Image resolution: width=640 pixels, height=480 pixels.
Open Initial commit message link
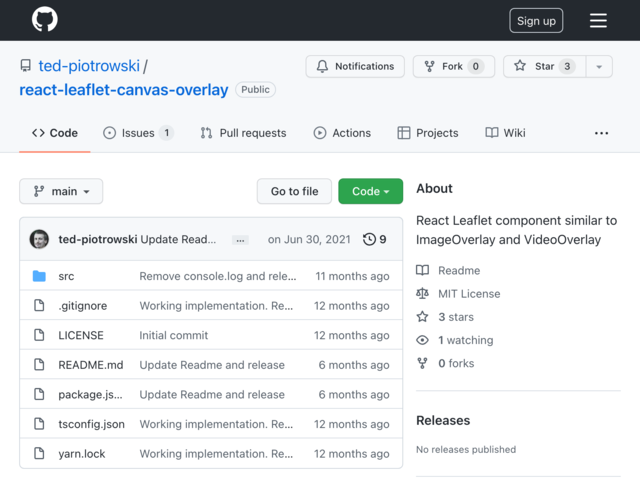(173, 335)
